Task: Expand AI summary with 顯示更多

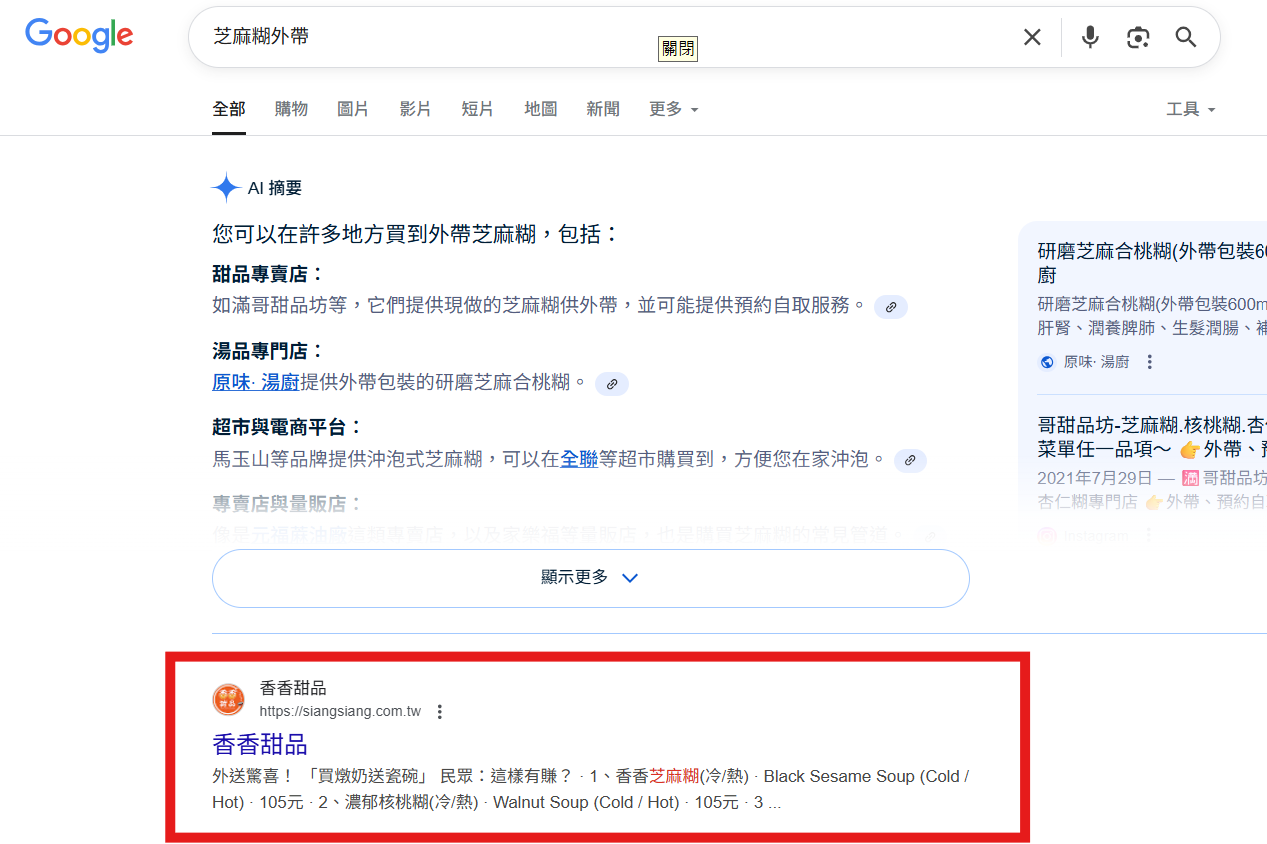Action: pos(590,578)
